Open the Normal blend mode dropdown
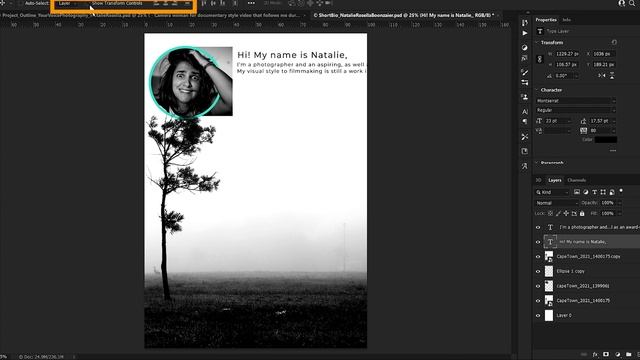 click(x=557, y=203)
